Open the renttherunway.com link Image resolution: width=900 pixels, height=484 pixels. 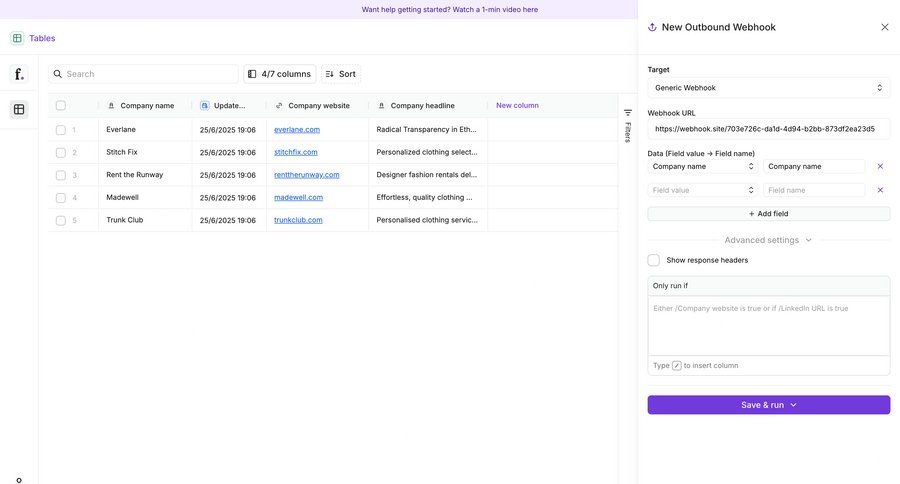307,175
